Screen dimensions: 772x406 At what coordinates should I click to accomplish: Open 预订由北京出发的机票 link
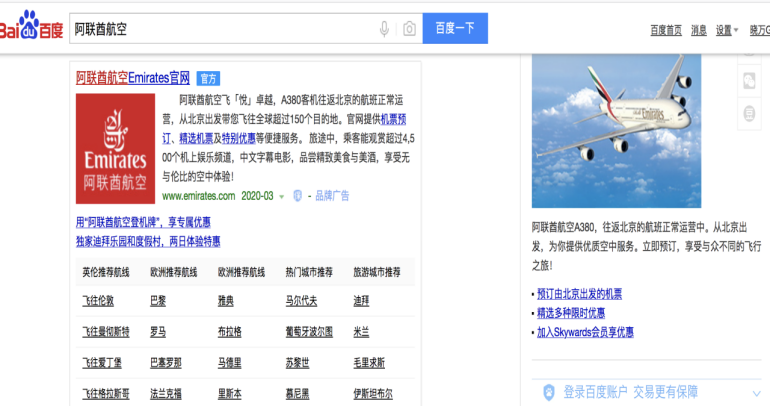pos(579,294)
